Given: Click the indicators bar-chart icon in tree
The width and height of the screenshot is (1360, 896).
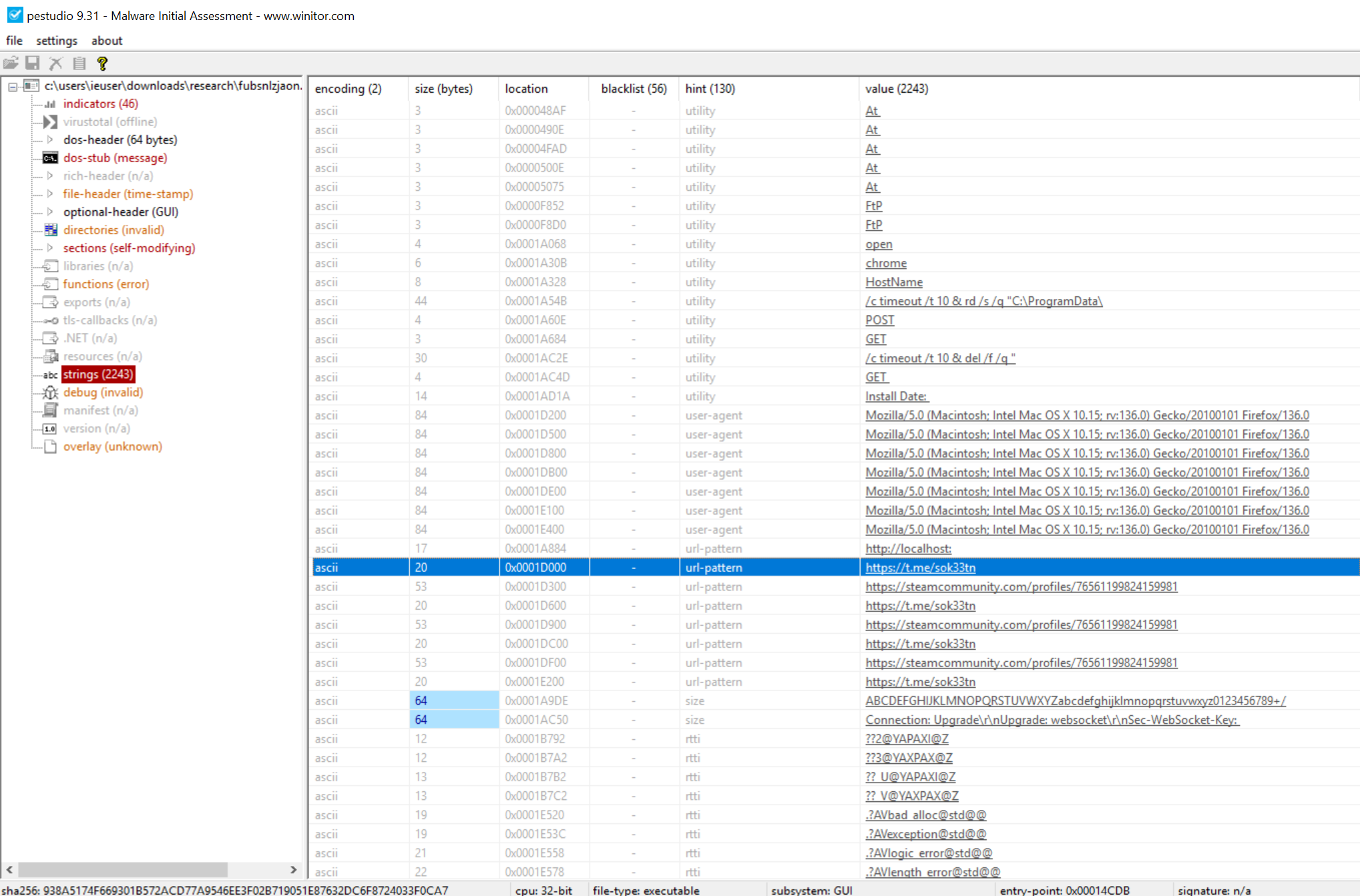Looking at the screenshot, I should pos(50,104).
